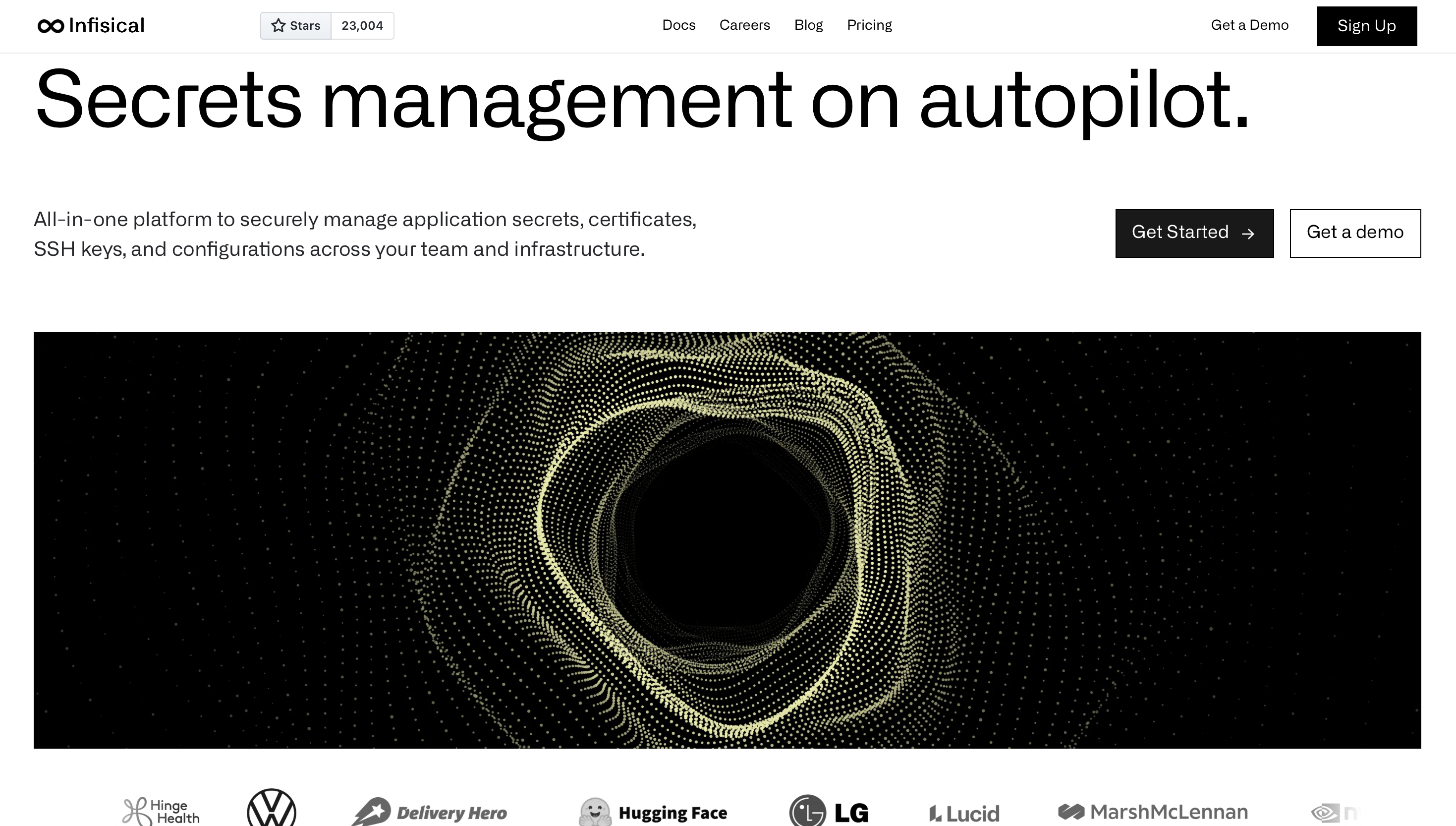Viewport: 1456px width, 826px height.
Task: Click the 23,004 stars count
Action: click(362, 25)
